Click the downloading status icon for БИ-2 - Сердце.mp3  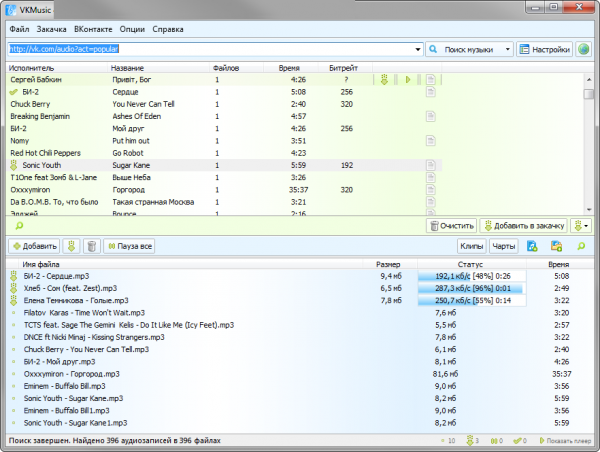coord(14,276)
